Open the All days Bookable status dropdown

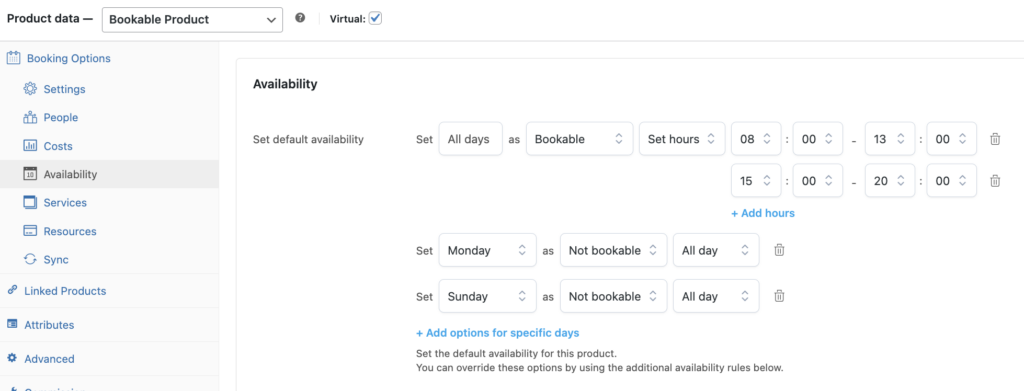(x=579, y=139)
